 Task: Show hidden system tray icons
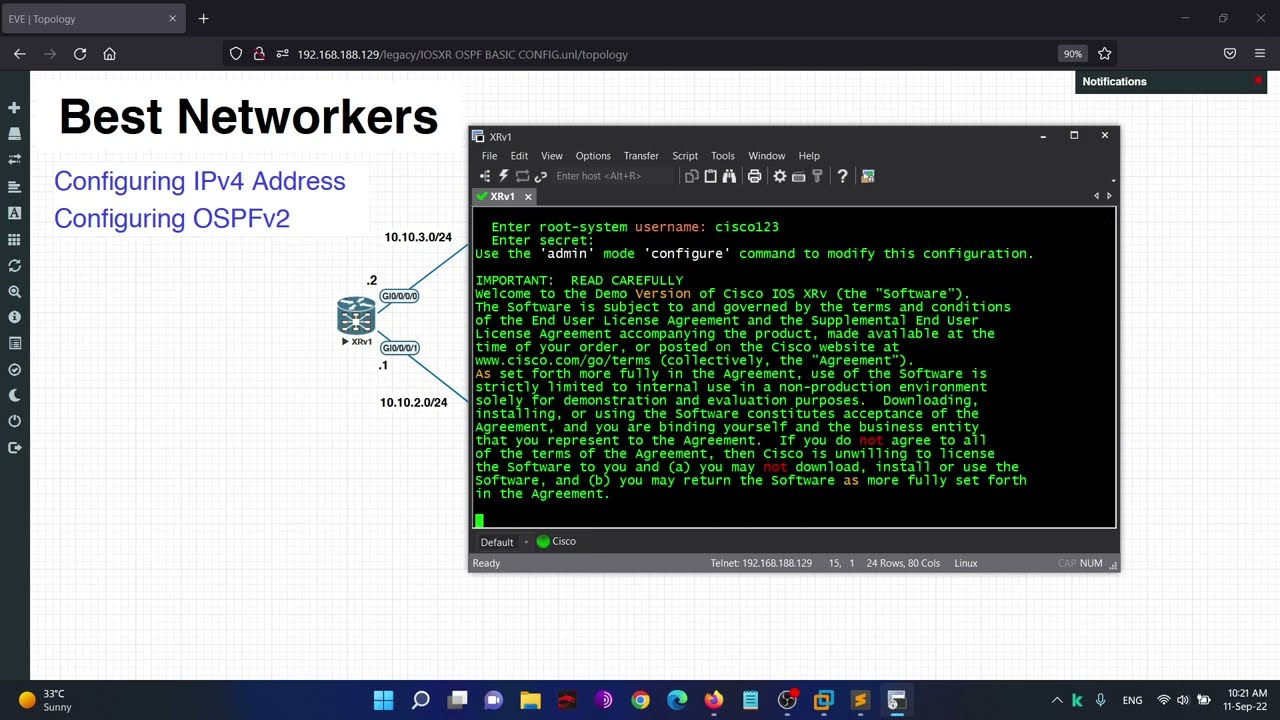(x=1056, y=700)
